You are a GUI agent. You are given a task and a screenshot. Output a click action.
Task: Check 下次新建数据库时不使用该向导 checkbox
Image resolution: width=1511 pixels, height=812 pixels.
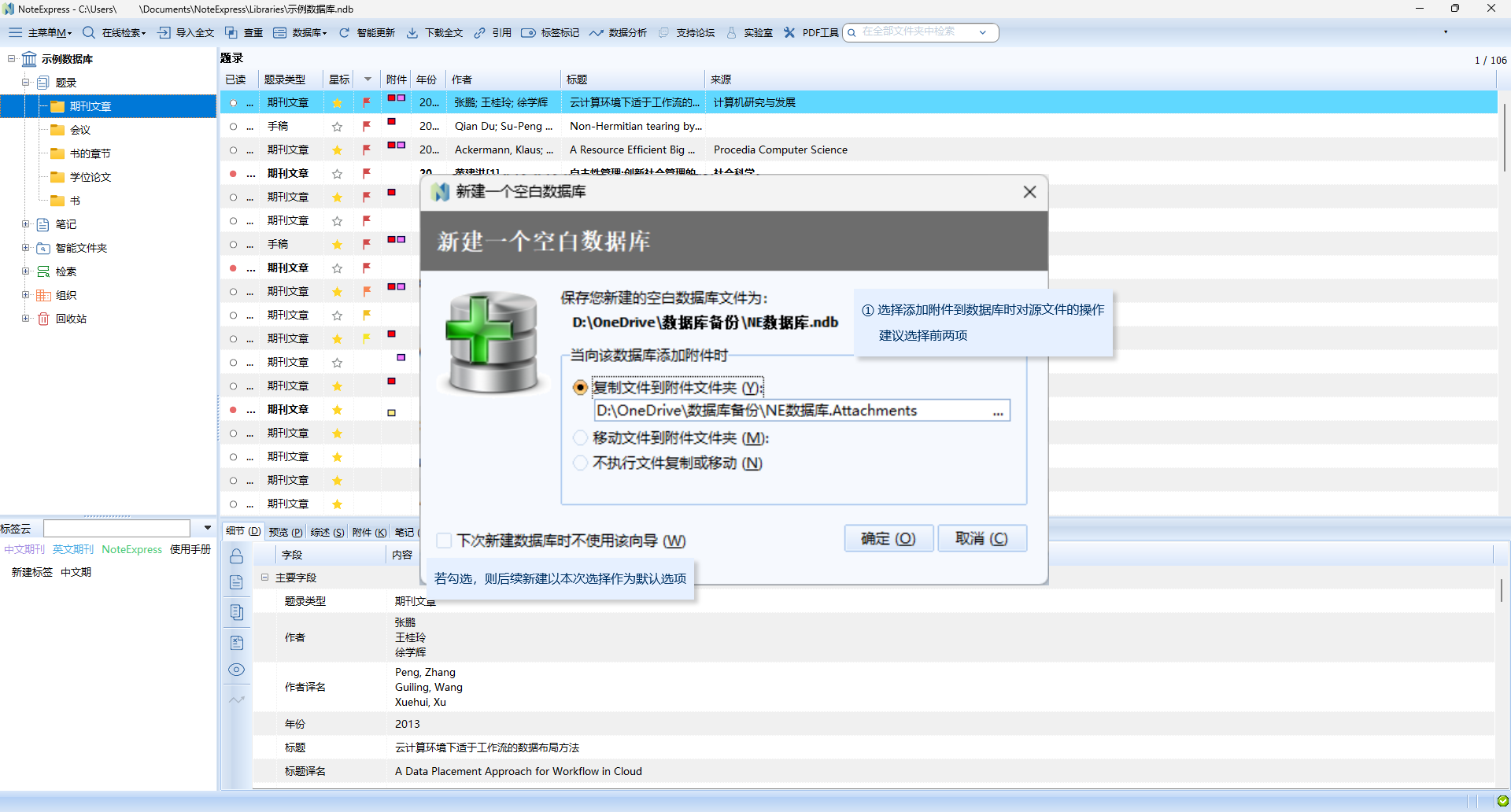444,541
